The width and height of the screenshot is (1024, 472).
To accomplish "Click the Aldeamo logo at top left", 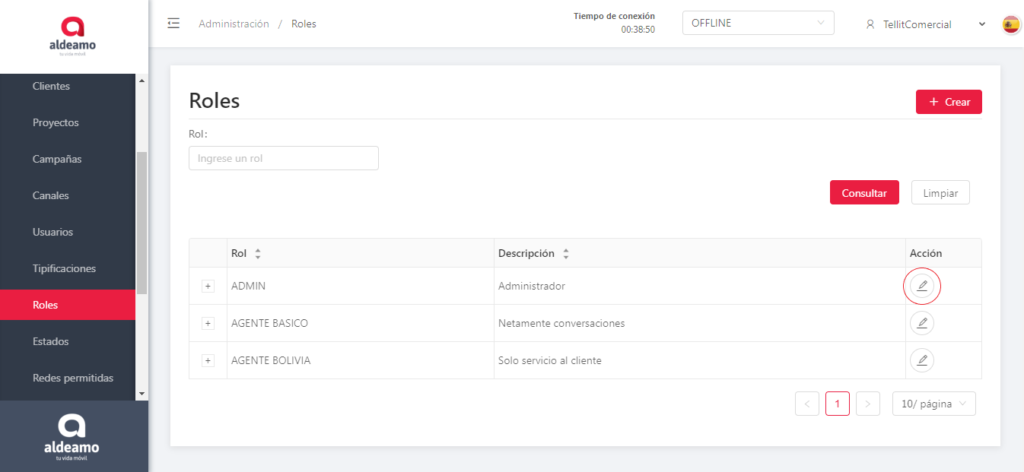I will pos(73,36).
